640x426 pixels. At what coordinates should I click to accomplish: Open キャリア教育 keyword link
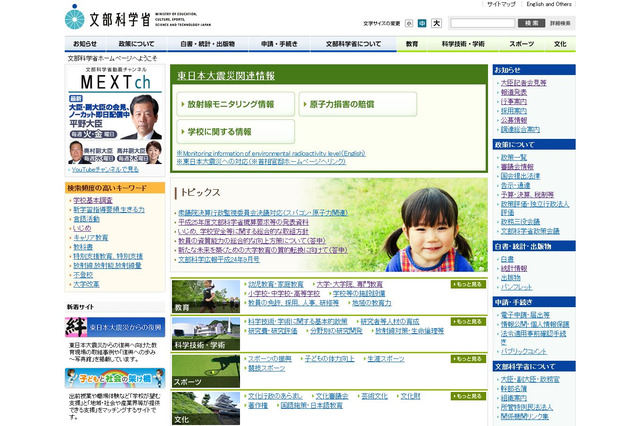[x=91, y=237]
